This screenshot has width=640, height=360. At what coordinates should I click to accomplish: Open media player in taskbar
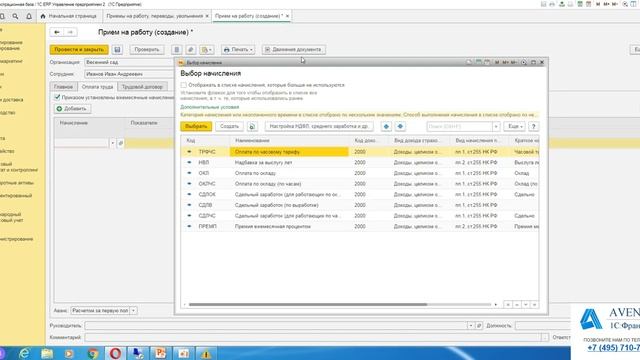(69, 353)
